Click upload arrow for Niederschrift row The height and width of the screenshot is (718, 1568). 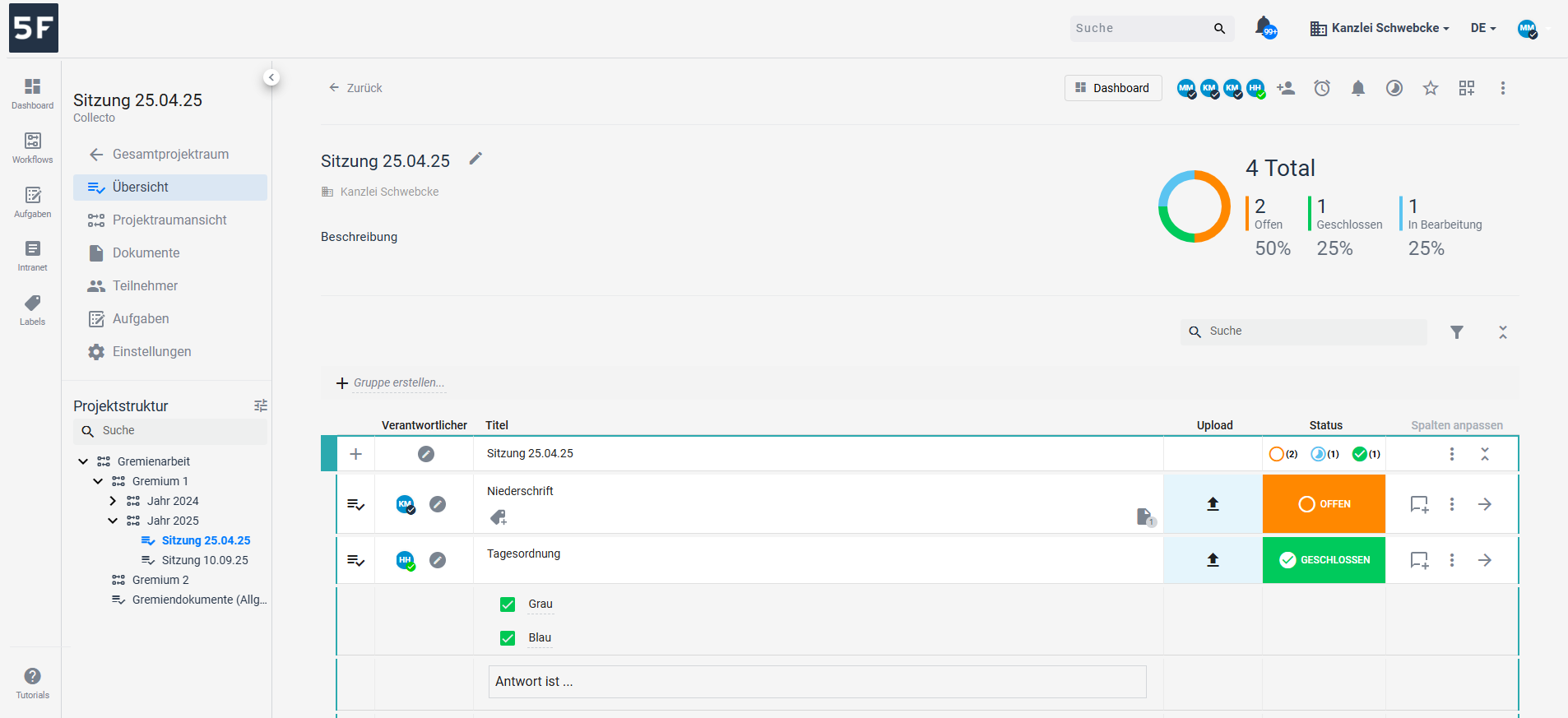click(1213, 504)
